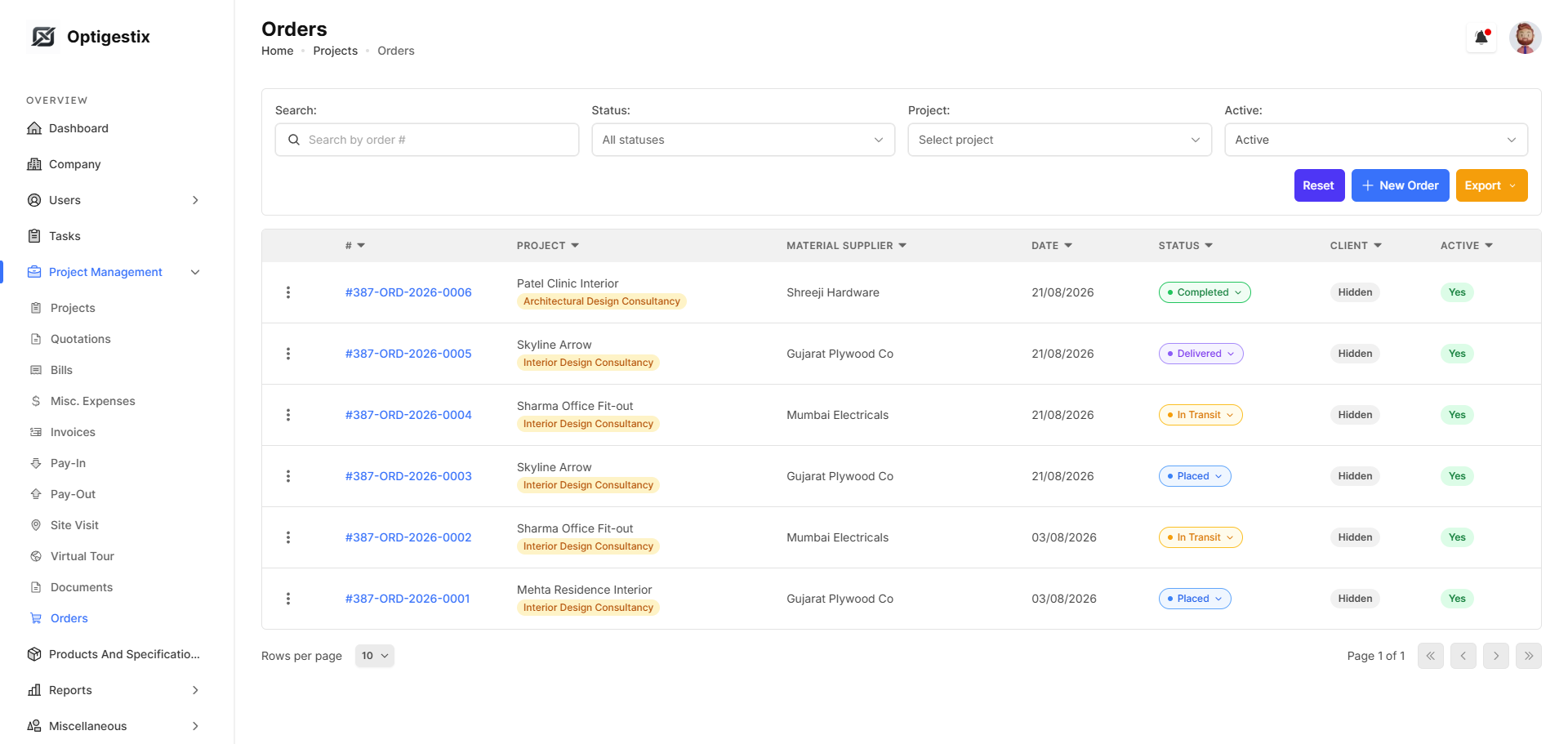Change Placed status of order 0003
This screenshot has width=1568, height=744.
(1195, 476)
